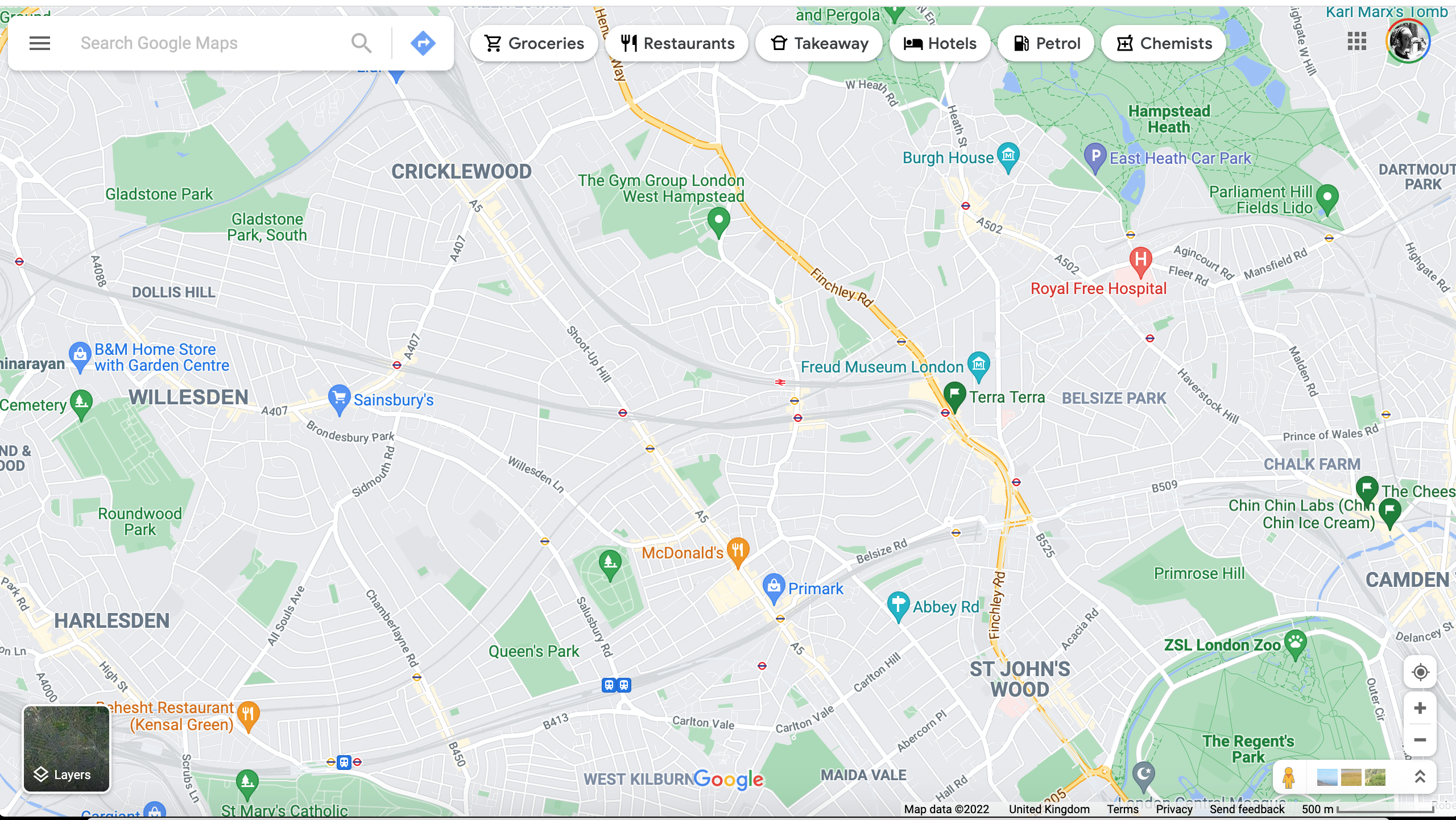The image size is (1456, 820).
Task: Click the Google apps grid icon
Action: (1357, 42)
